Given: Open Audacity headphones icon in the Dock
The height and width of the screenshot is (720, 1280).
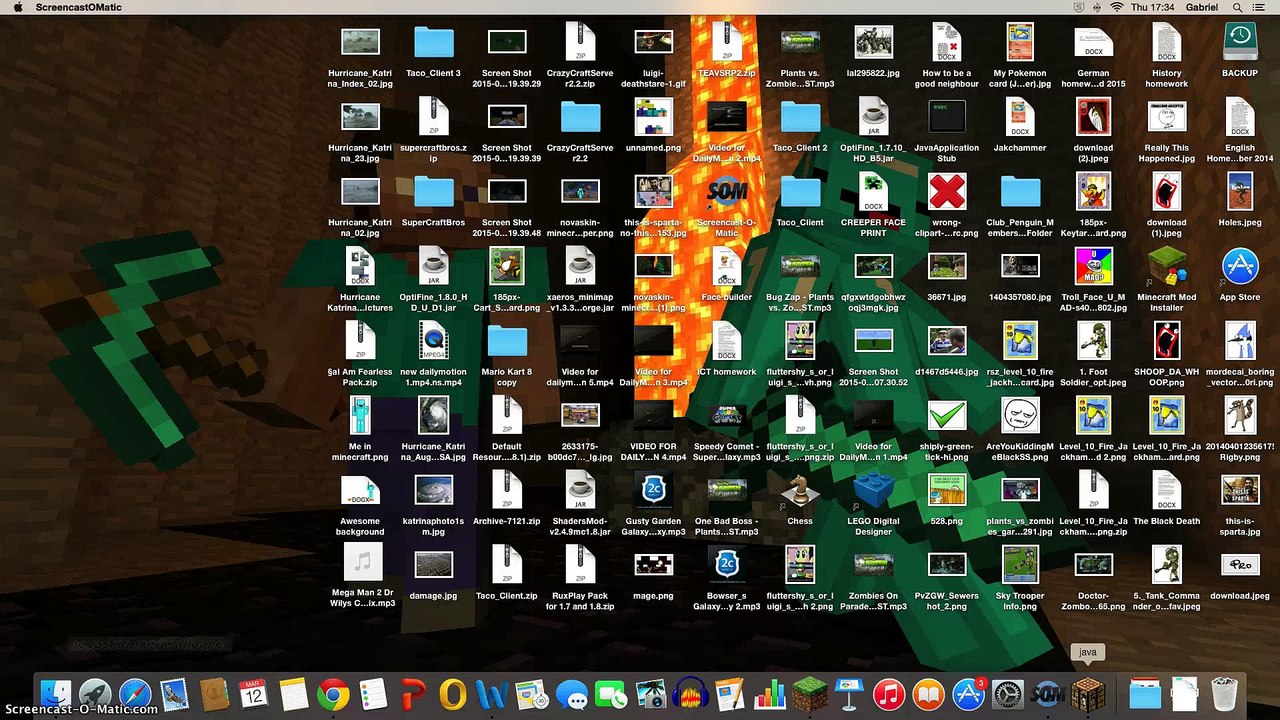Looking at the screenshot, I should coord(690,693).
